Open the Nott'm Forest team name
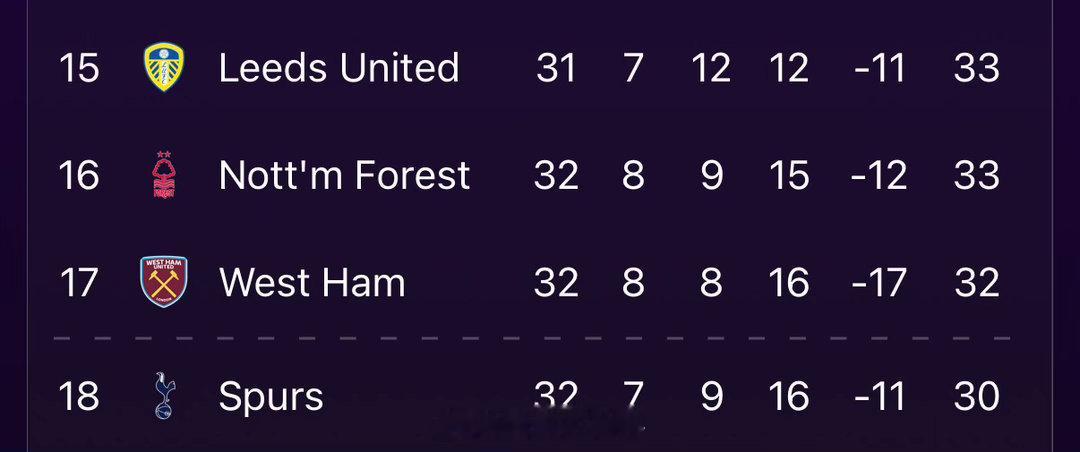 (x=344, y=175)
